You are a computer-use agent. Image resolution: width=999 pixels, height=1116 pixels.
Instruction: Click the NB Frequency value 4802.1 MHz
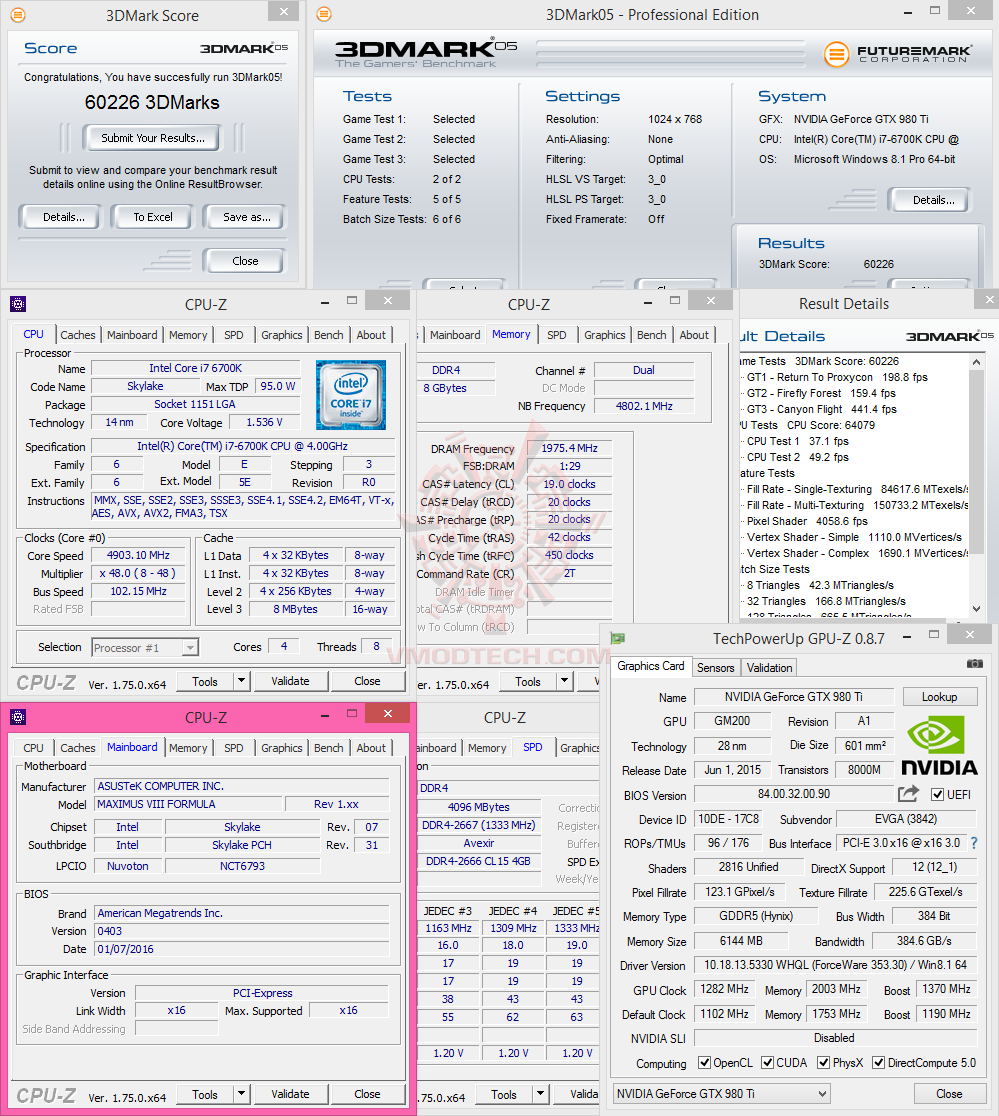(x=644, y=406)
